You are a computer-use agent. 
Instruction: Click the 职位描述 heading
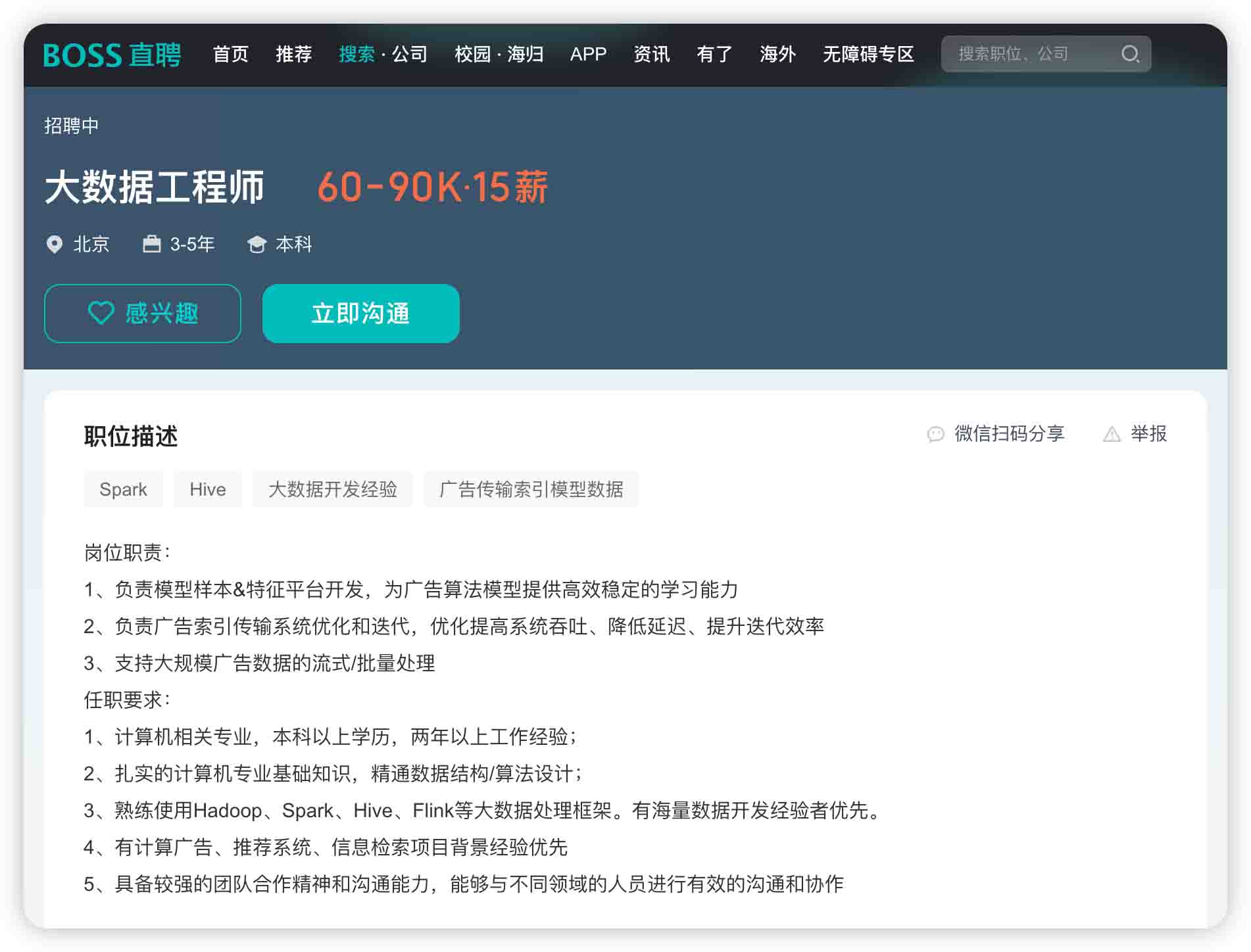[131, 437]
